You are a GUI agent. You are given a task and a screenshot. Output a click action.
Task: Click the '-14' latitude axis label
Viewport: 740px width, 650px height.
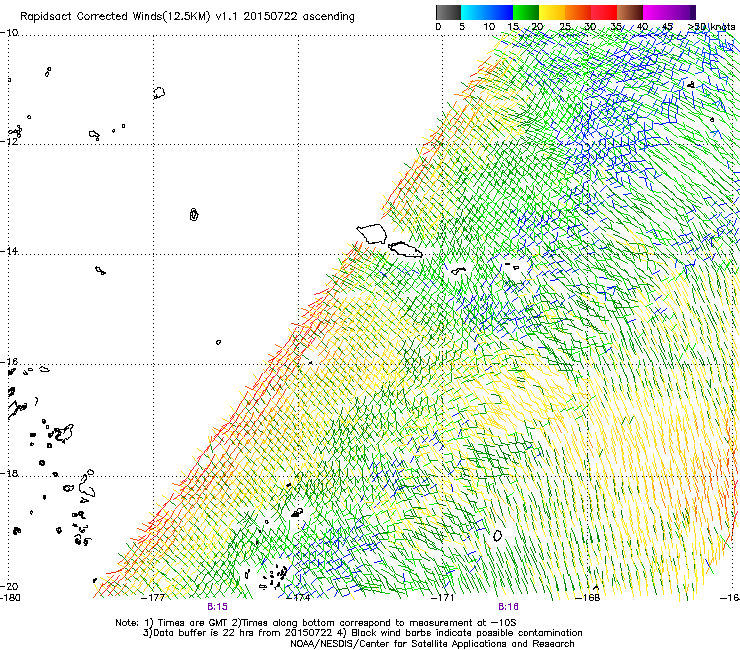[x=9, y=251]
